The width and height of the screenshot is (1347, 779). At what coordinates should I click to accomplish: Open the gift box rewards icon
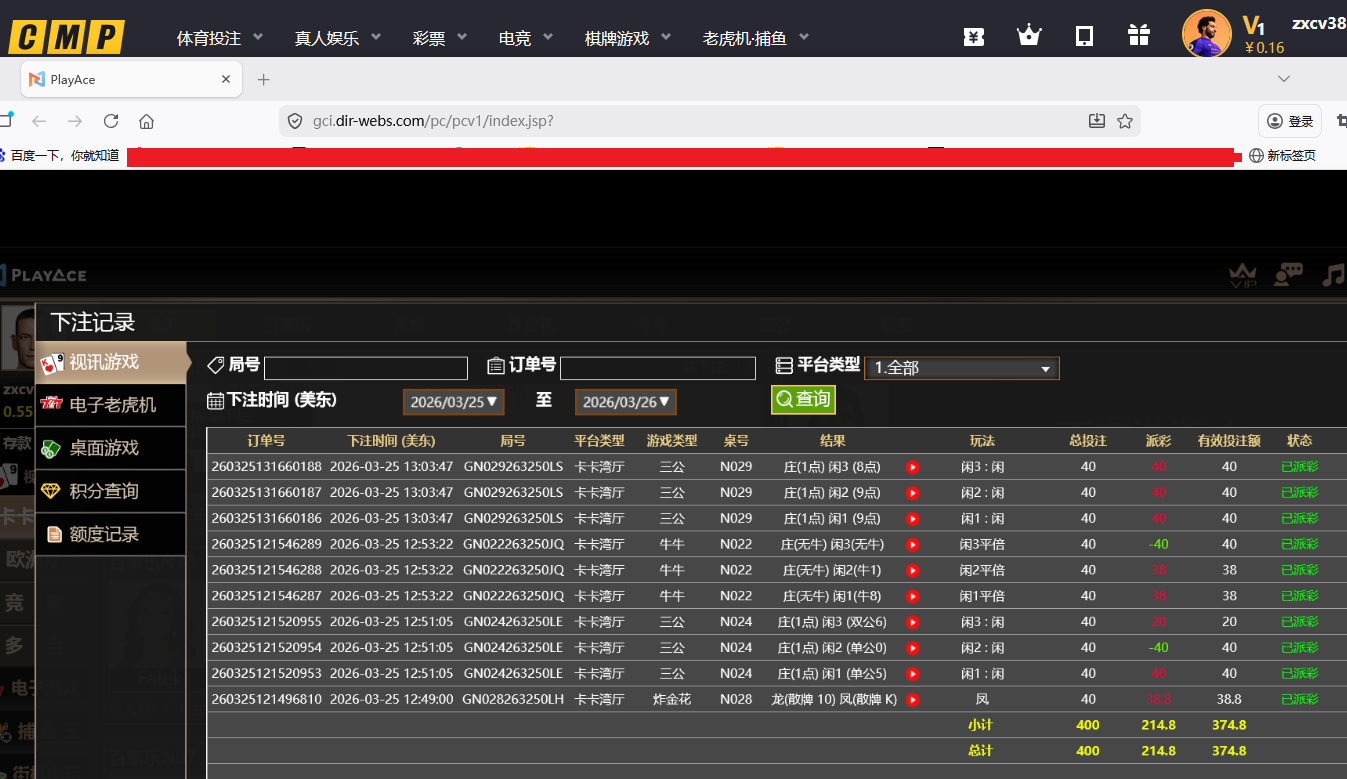1139,36
